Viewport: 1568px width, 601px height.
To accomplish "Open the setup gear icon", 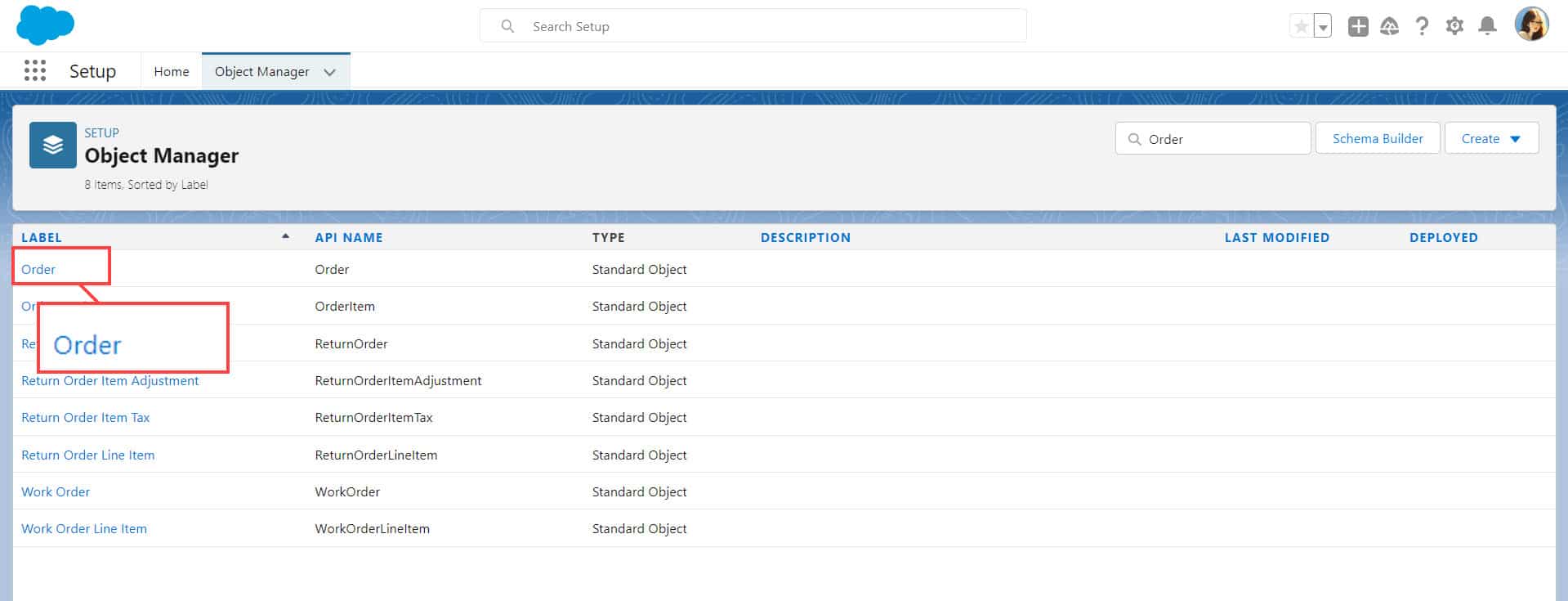I will click(x=1454, y=26).
